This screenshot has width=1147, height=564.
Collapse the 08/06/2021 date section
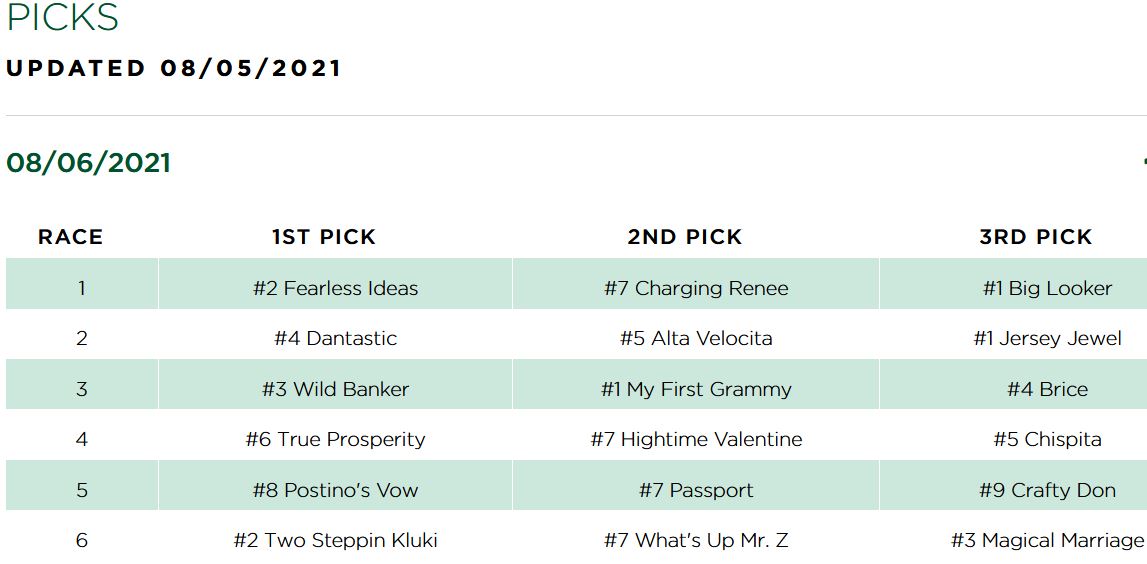(x=1143, y=162)
